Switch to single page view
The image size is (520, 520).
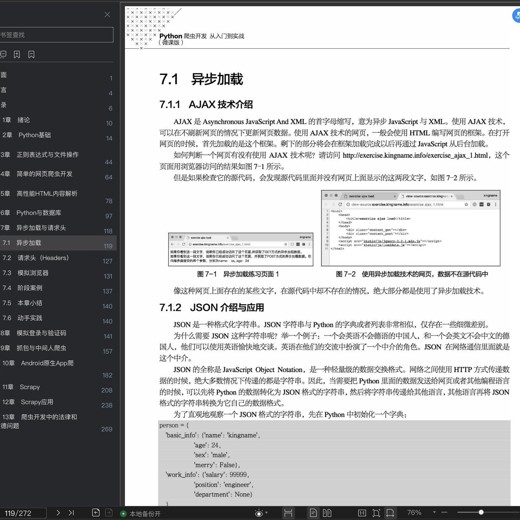[x=313, y=513]
